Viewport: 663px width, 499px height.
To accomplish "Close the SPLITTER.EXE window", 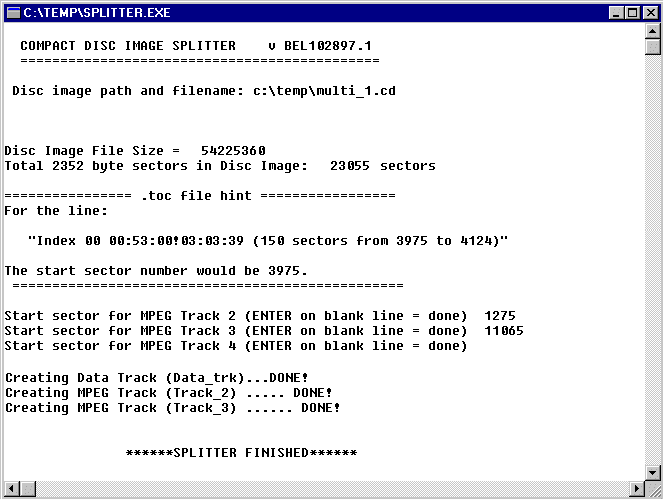I will point(649,13).
